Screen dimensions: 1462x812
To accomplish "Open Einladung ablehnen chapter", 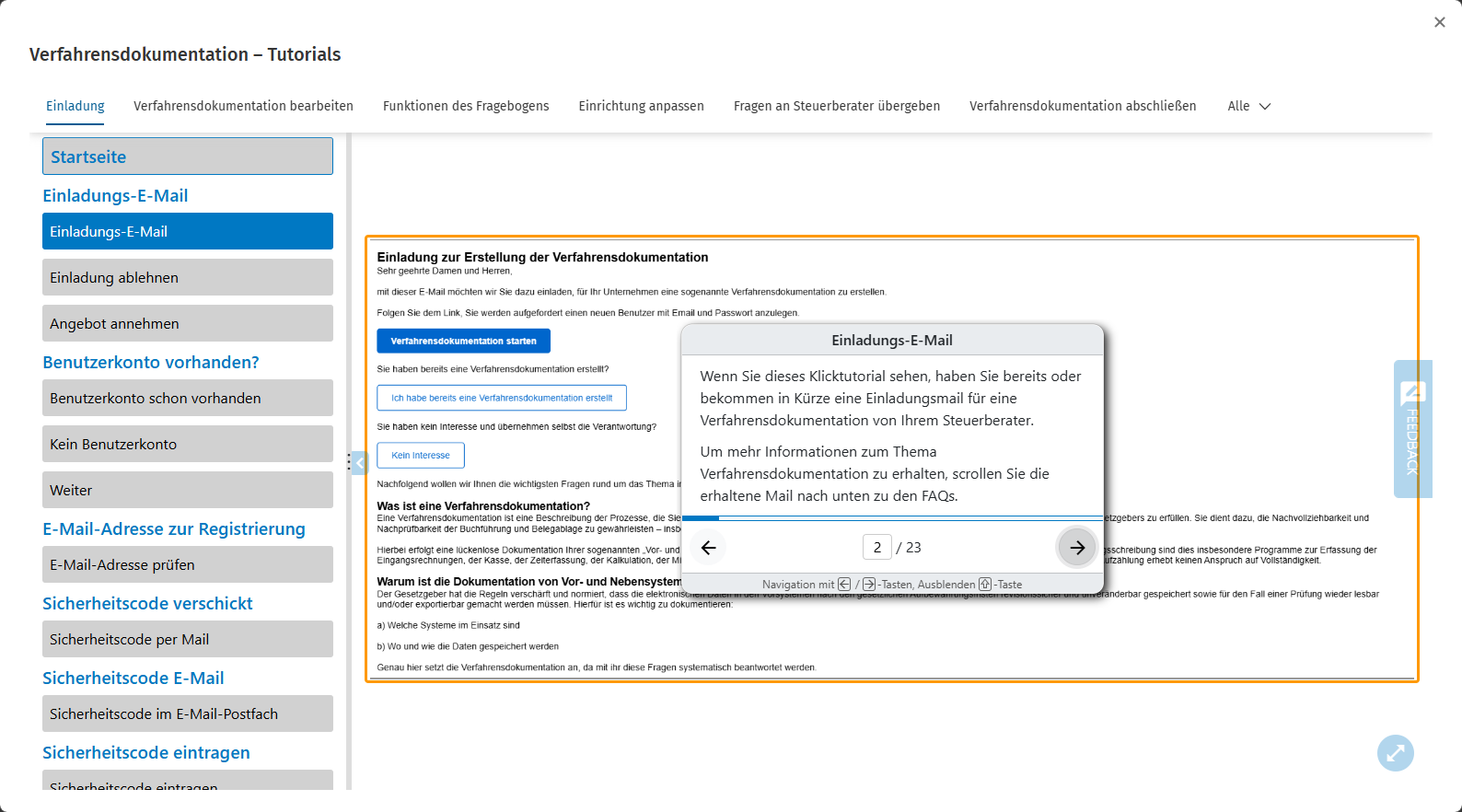I will coord(188,277).
